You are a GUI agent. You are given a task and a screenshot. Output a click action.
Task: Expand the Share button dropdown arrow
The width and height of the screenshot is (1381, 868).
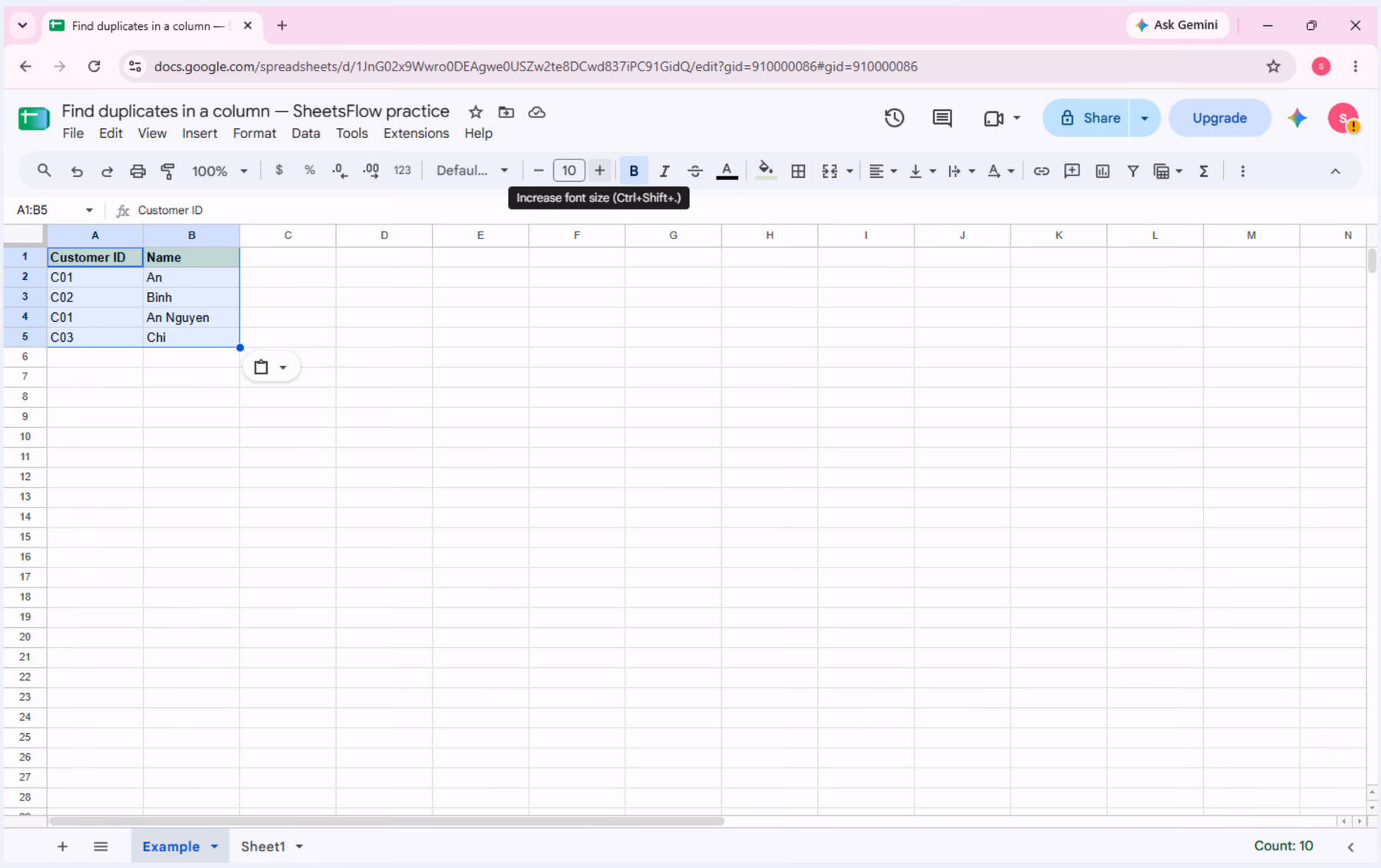click(x=1144, y=118)
